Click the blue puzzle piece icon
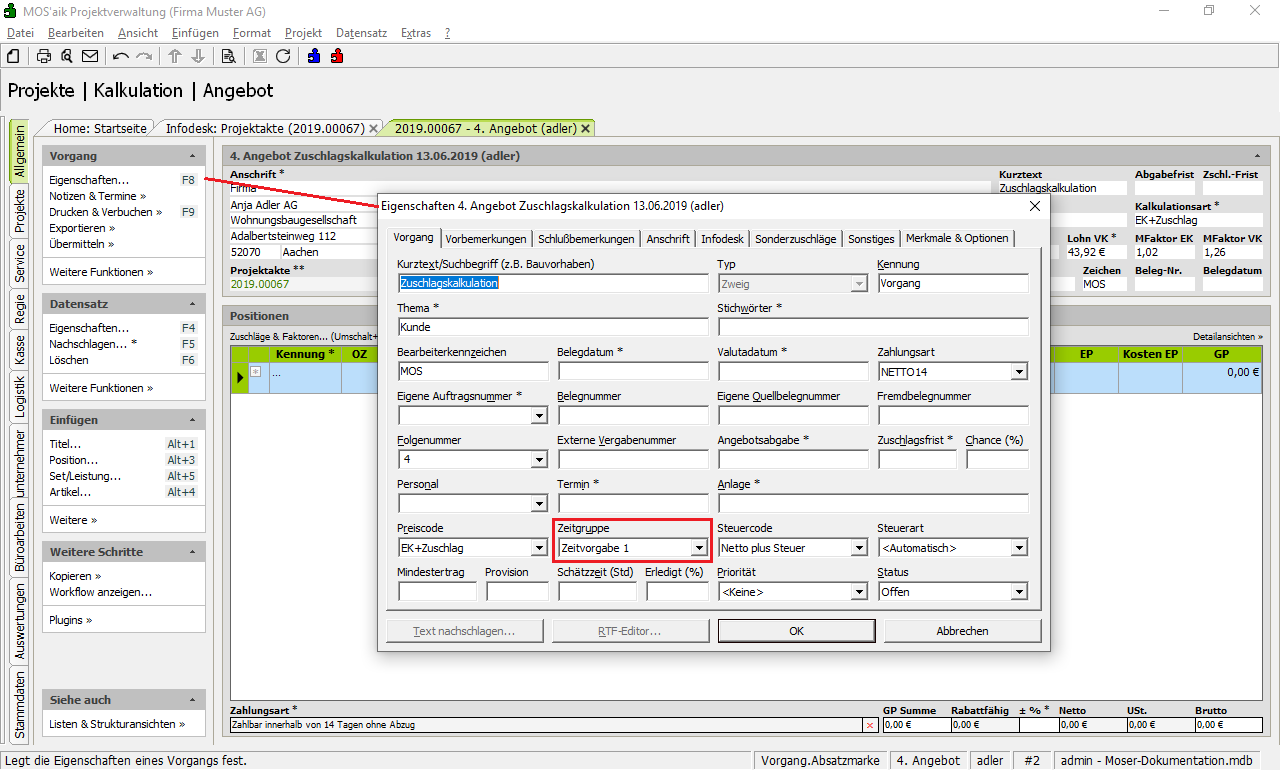Image resolution: width=1280 pixels, height=770 pixels. pyautogui.click(x=314, y=56)
